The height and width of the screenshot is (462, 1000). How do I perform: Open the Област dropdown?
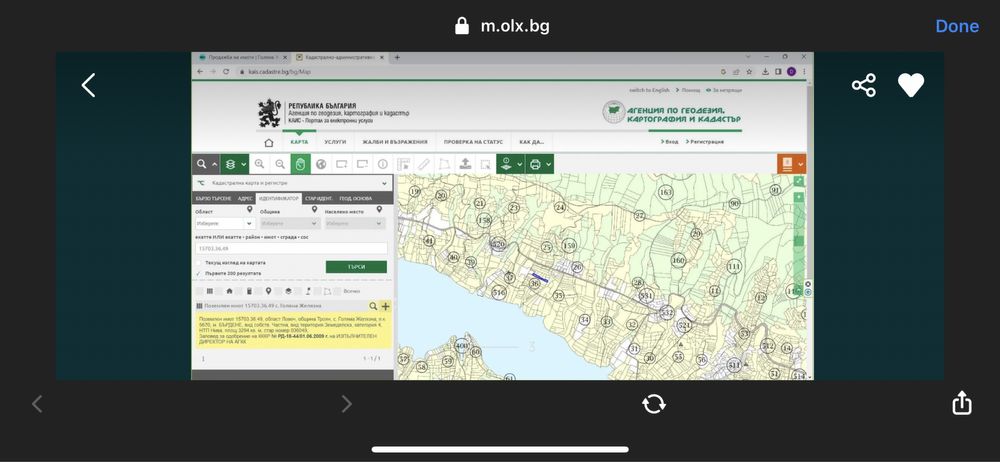tap(224, 224)
